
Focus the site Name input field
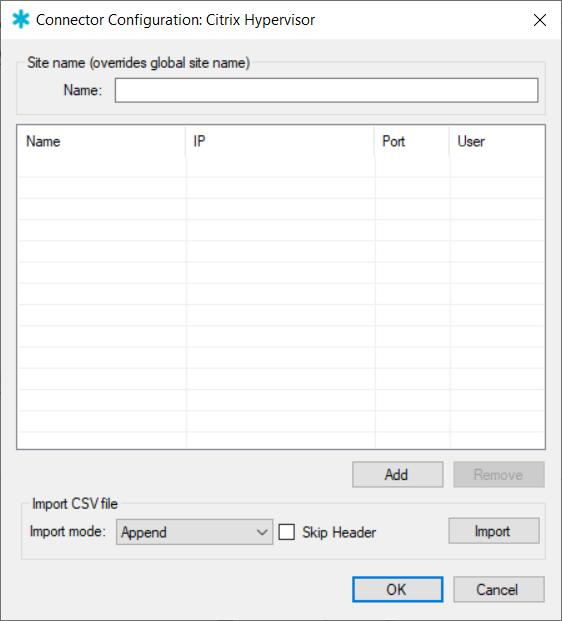(326, 90)
